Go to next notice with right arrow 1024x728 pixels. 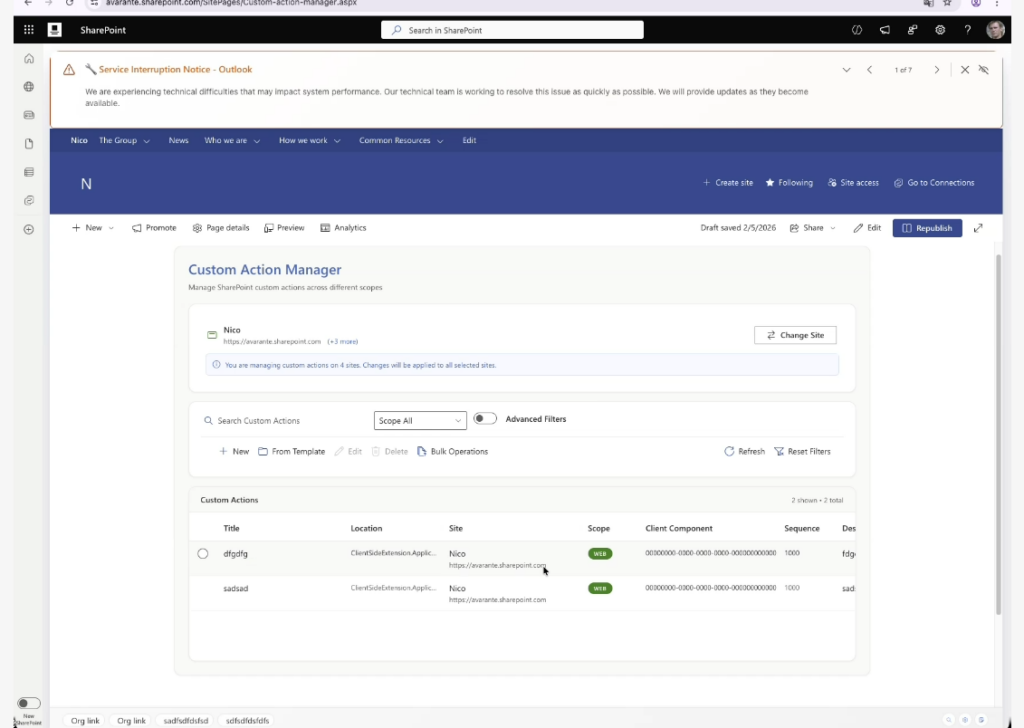coord(936,70)
